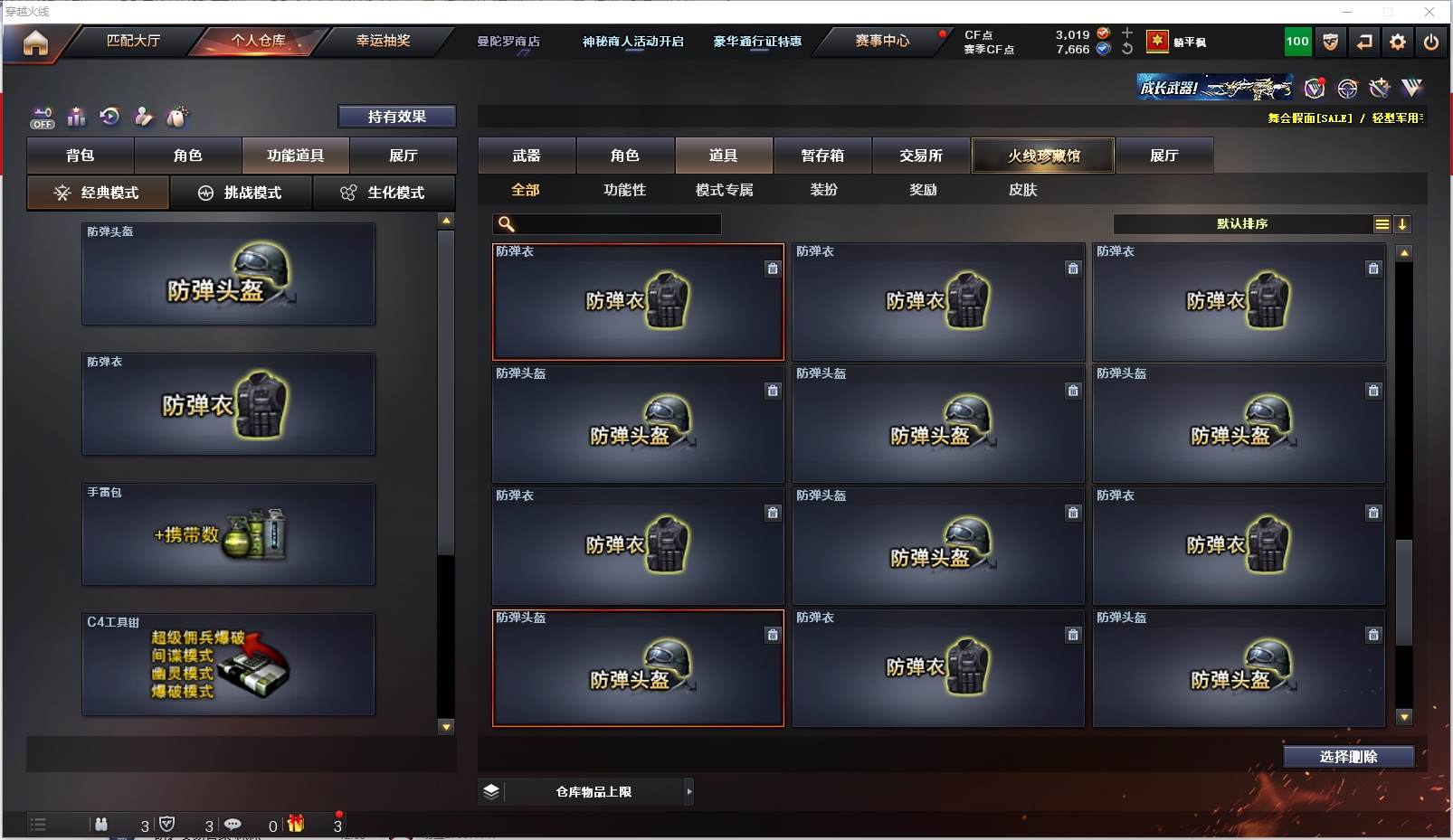Toggle descending sort arrow button
This screenshot has height=840, width=1453.
pos(1402,224)
